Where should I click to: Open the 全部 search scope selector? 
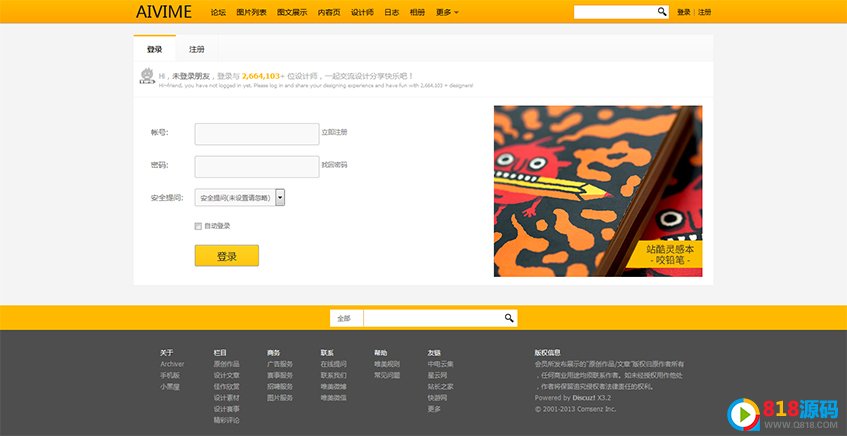point(346,318)
